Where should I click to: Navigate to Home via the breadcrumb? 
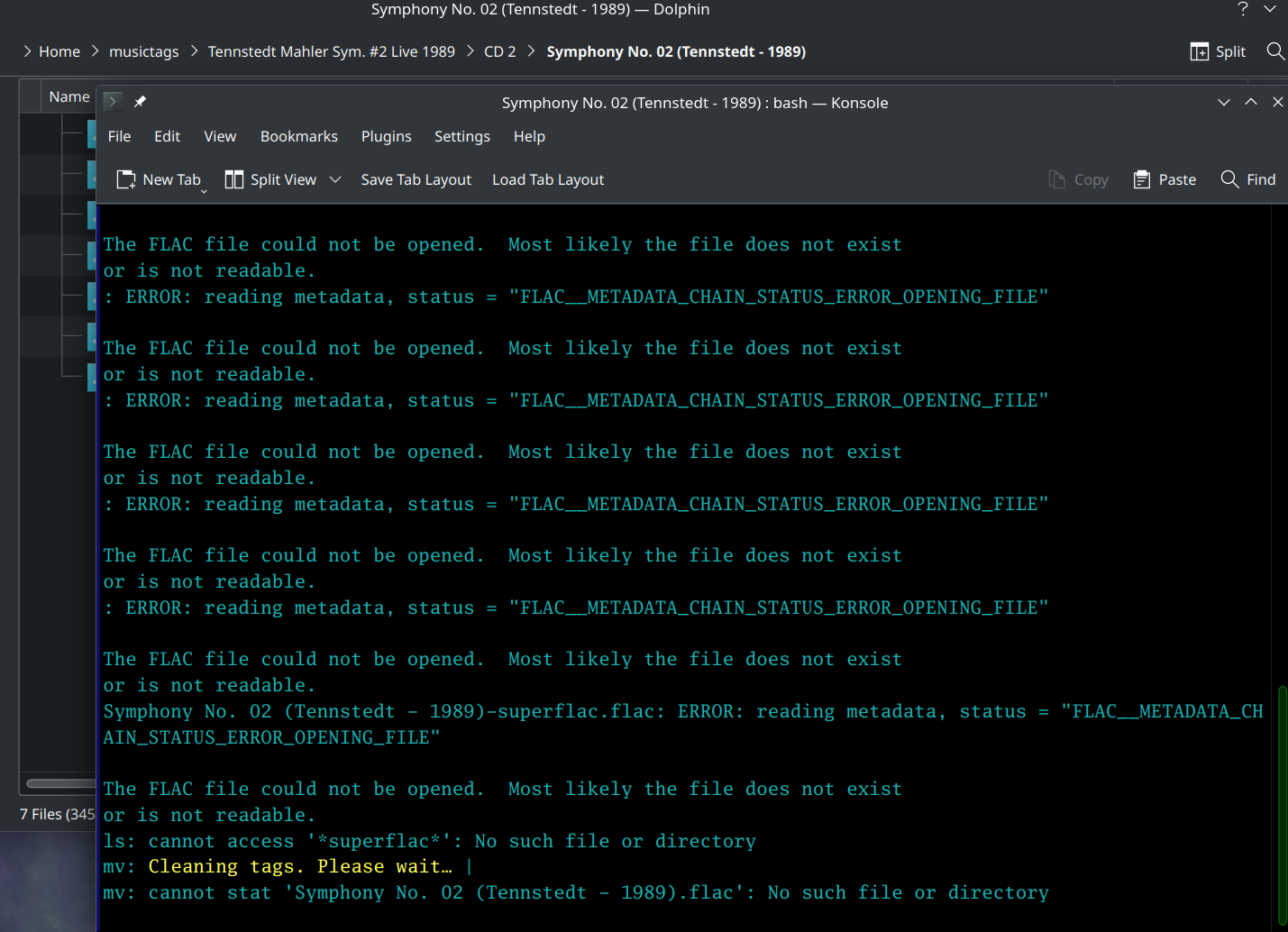click(59, 51)
